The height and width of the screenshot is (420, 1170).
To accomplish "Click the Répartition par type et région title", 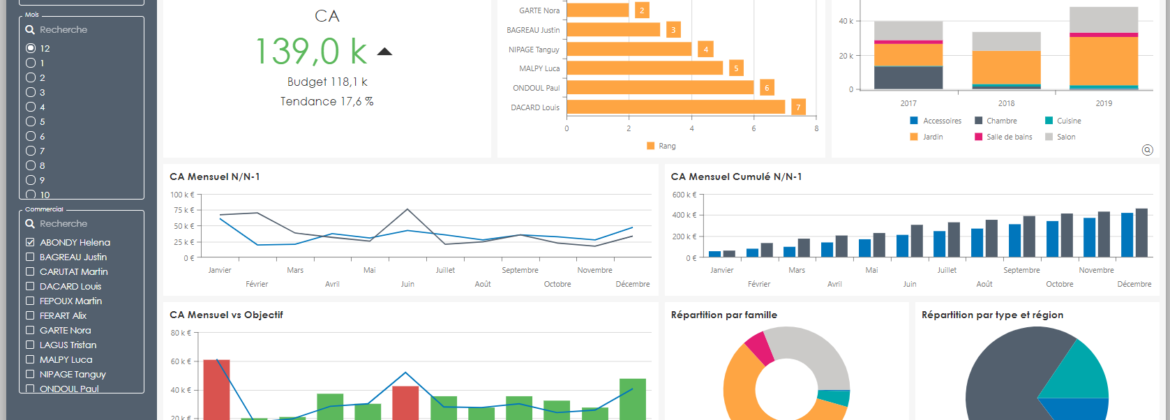I will (992, 315).
